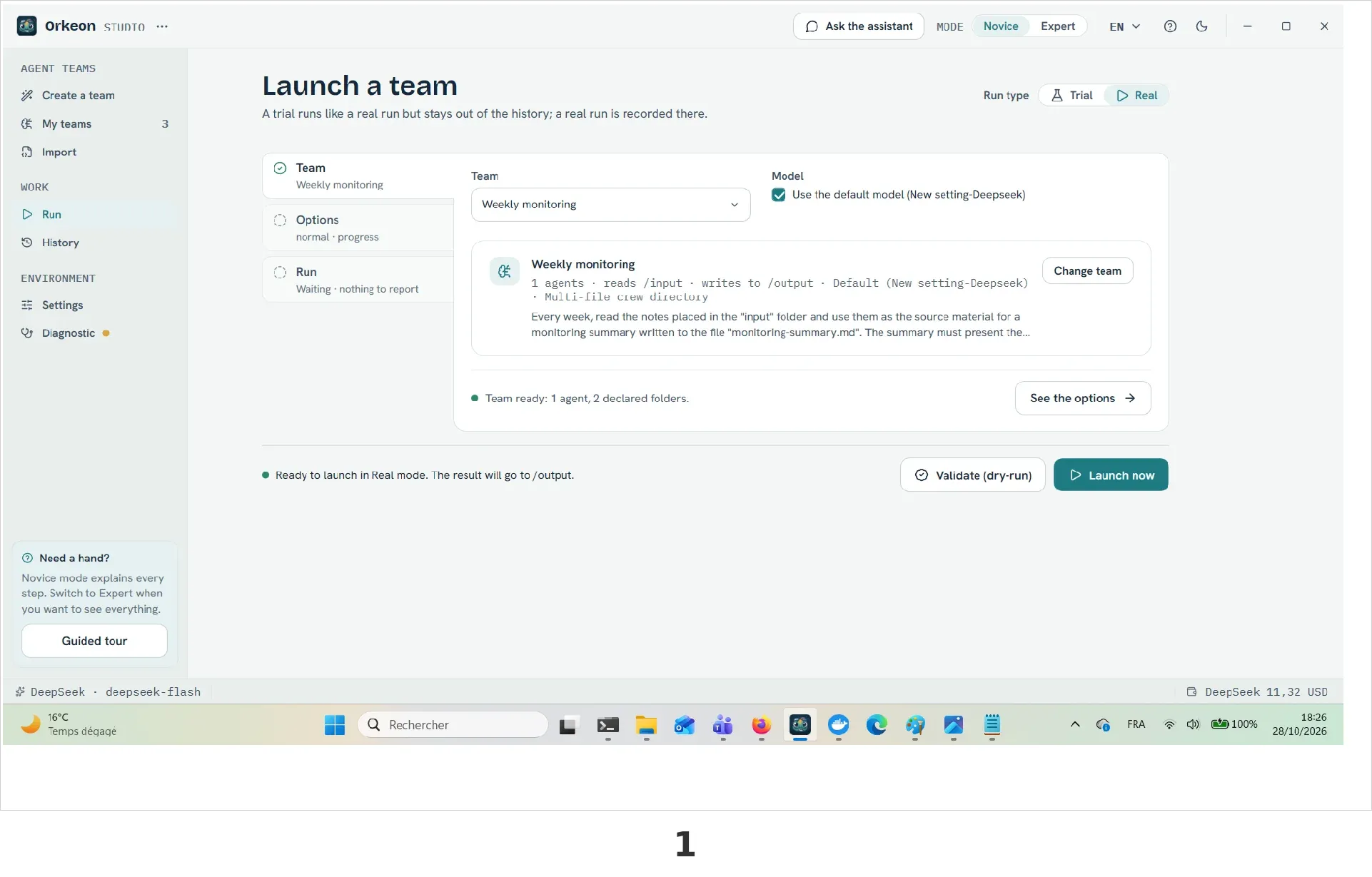Image resolution: width=1372 pixels, height=877 pixels.
Task: Uncheck Use the default model checkbox
Action: click(779, 195)
